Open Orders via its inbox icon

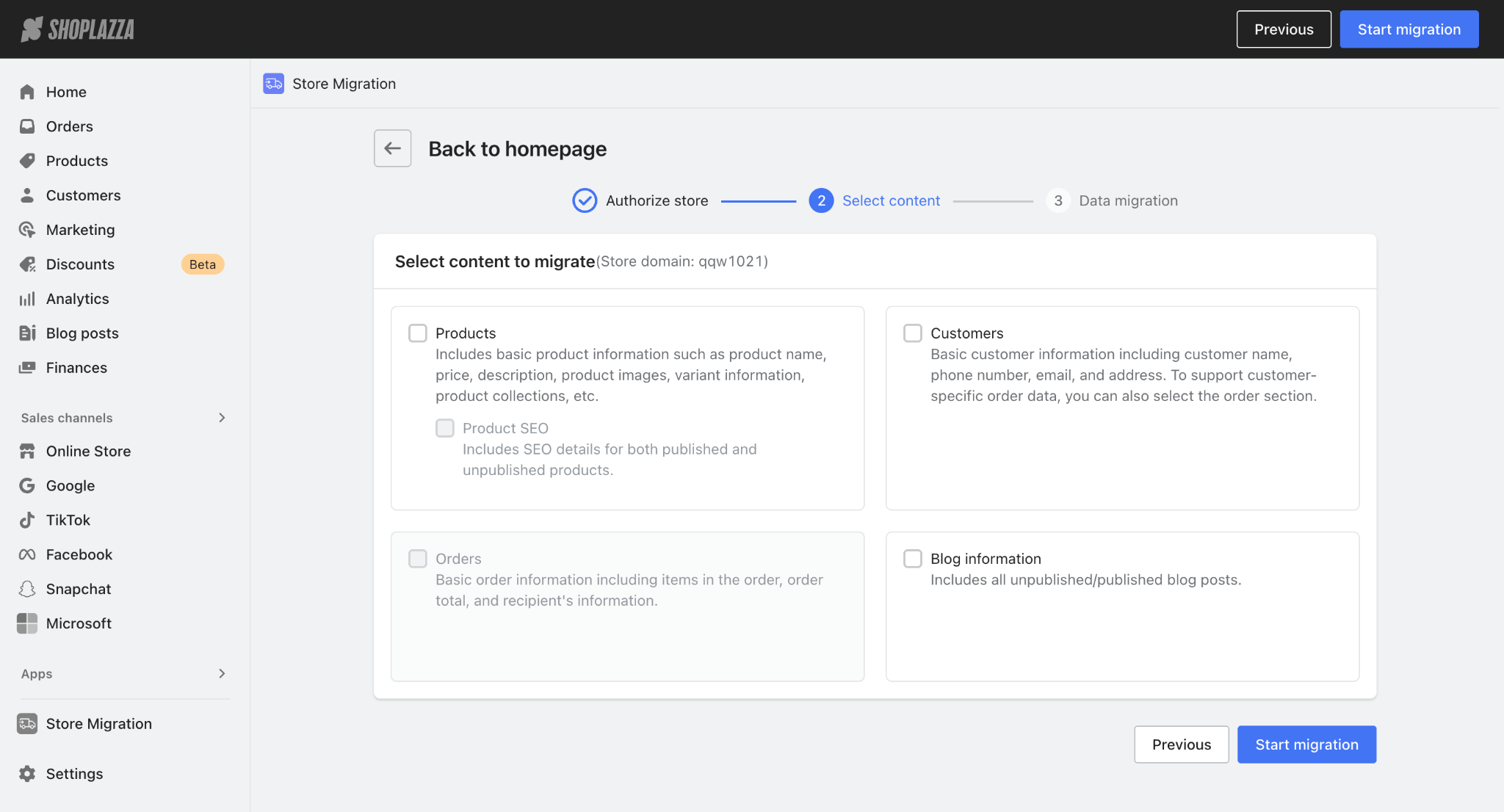[27, 126]
